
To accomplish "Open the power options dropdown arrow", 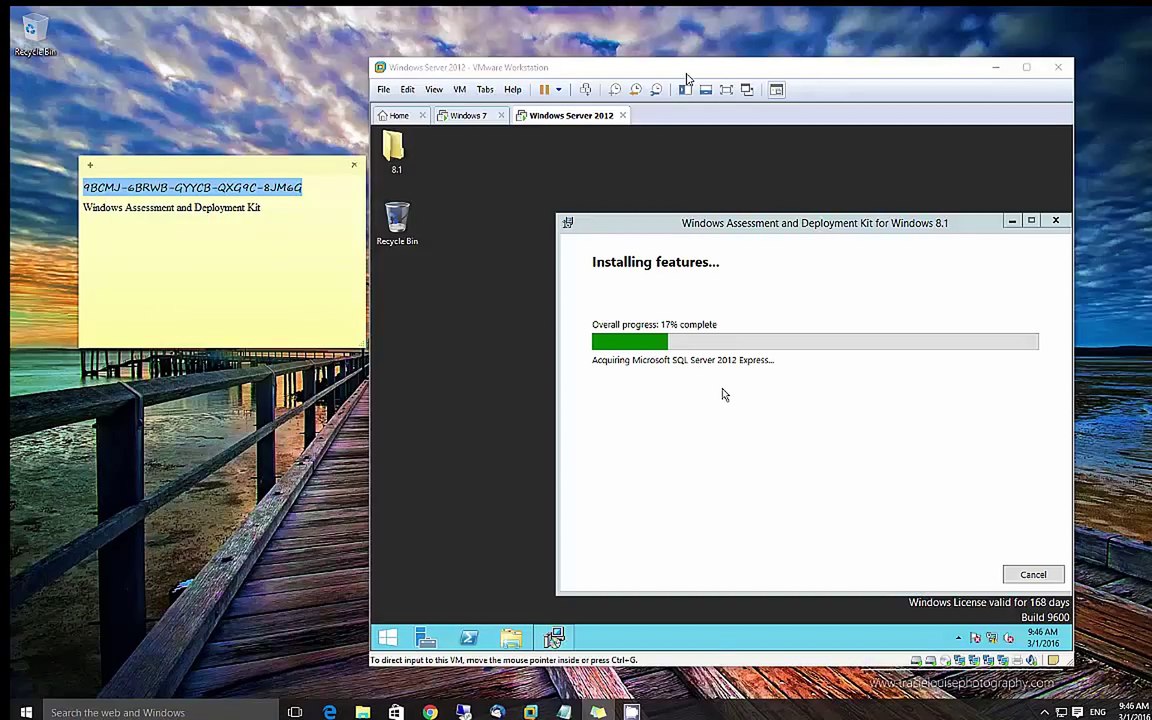I will [558, 90].
